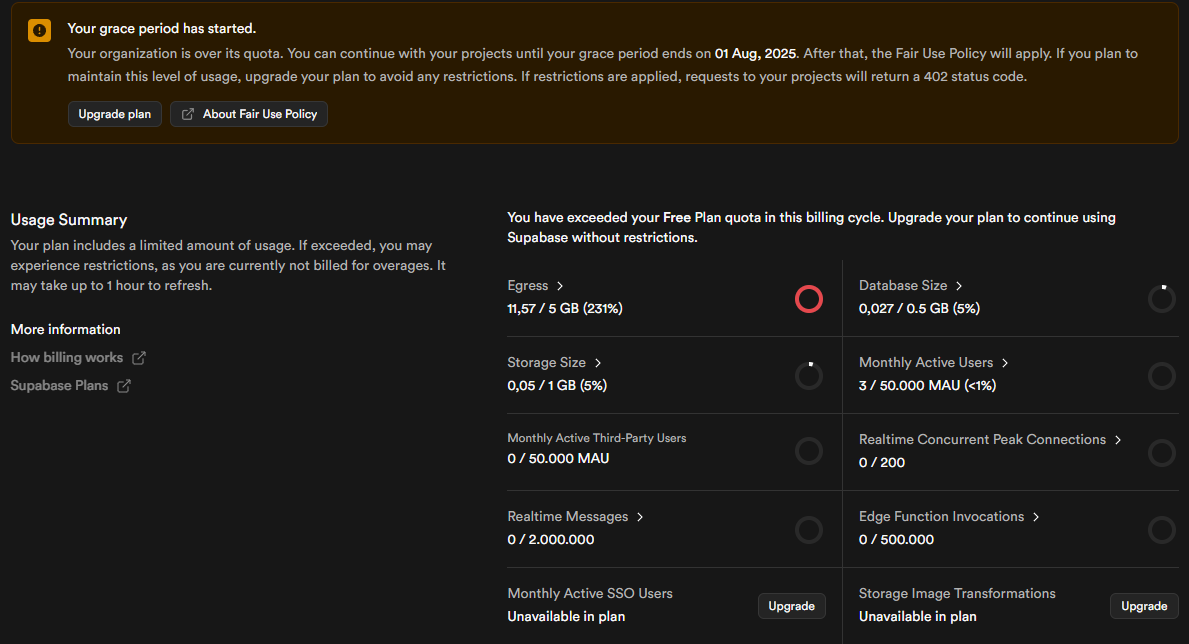Image resolution: width=1189 pixels, height=644 pixels.
Task: Open the Supabase Plans link
Action: coord(59,386)
